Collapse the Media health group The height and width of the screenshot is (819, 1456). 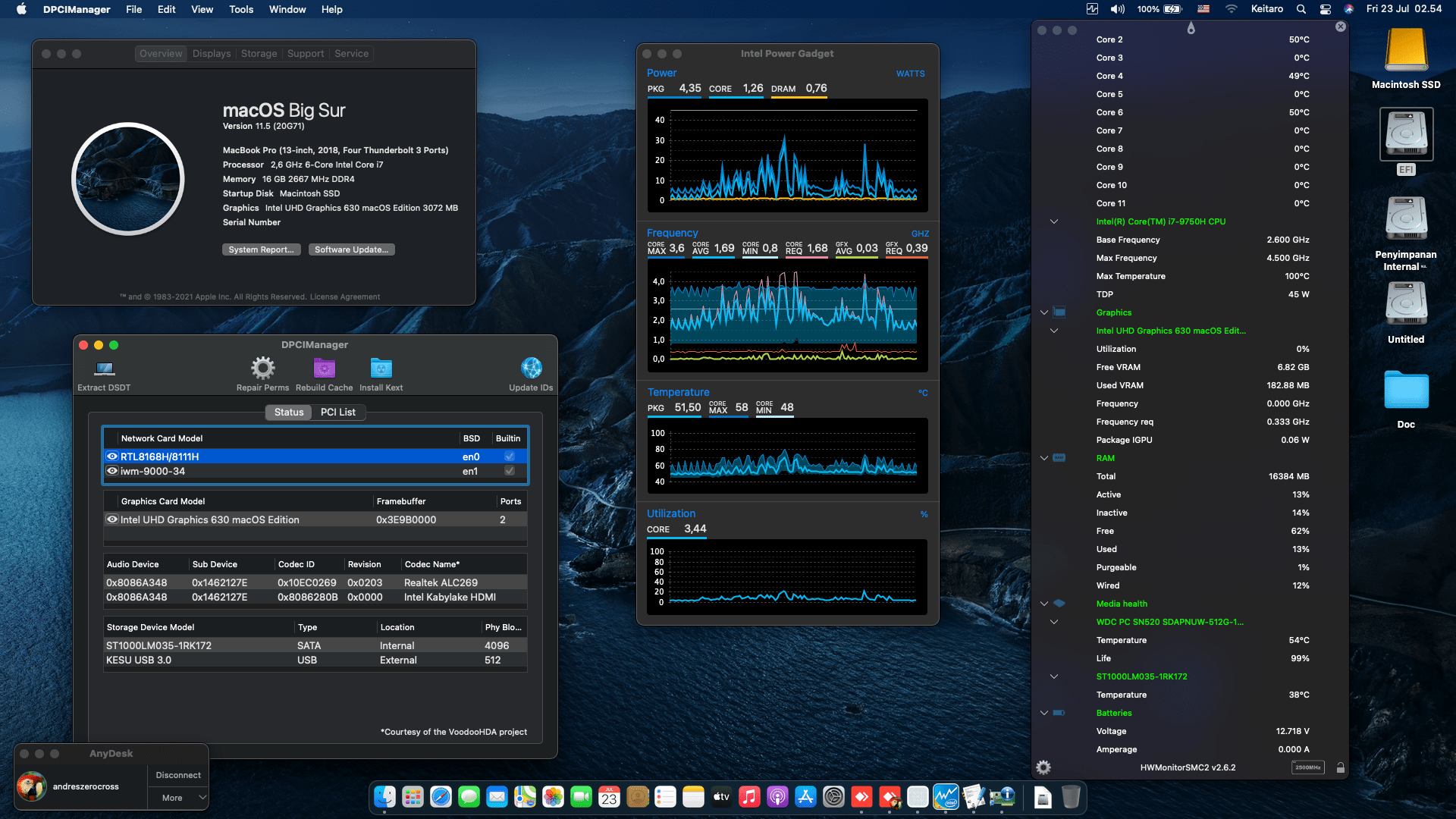coord(1044,604)
